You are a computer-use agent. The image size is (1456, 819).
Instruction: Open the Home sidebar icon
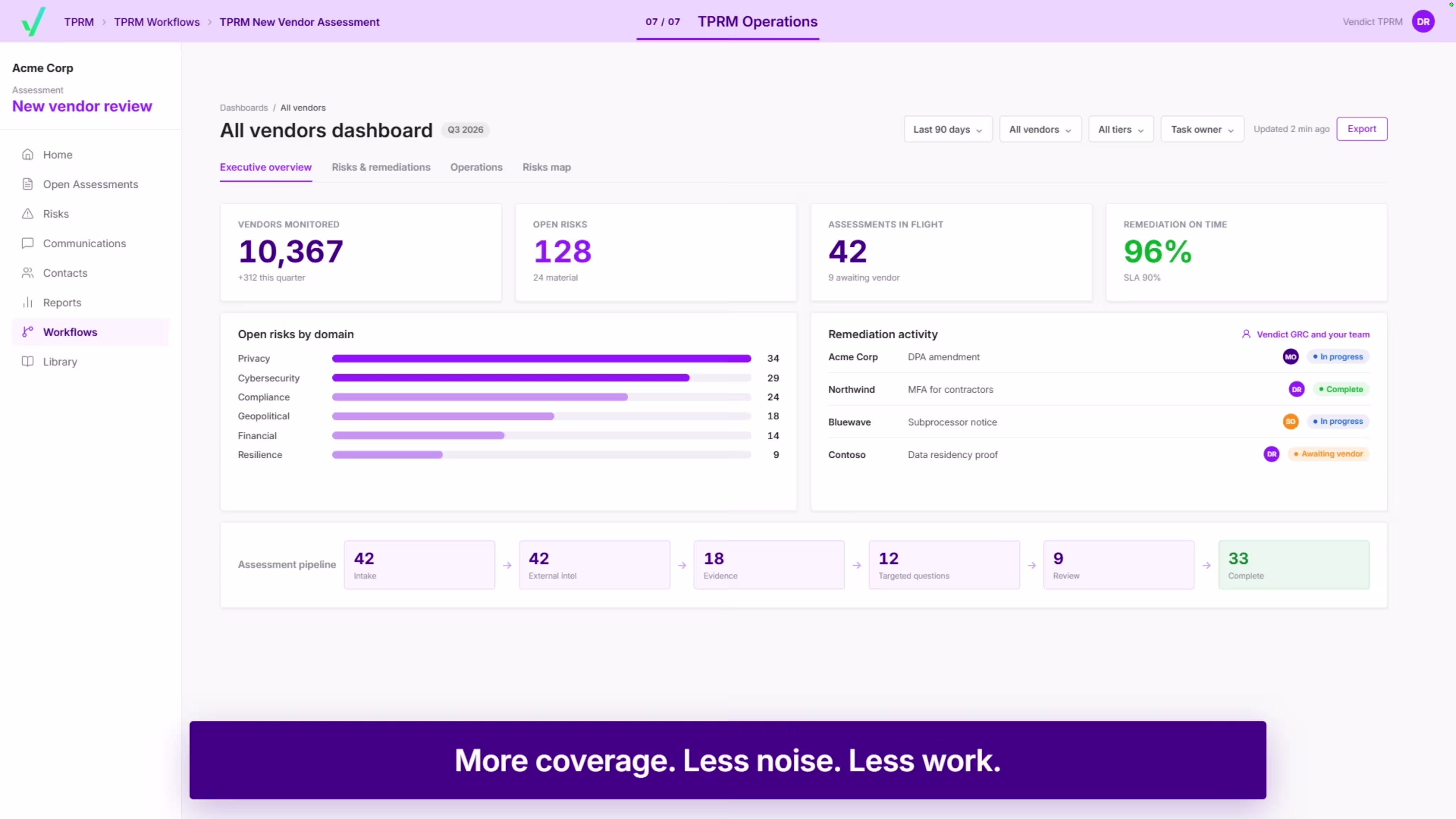coord(28,154)
